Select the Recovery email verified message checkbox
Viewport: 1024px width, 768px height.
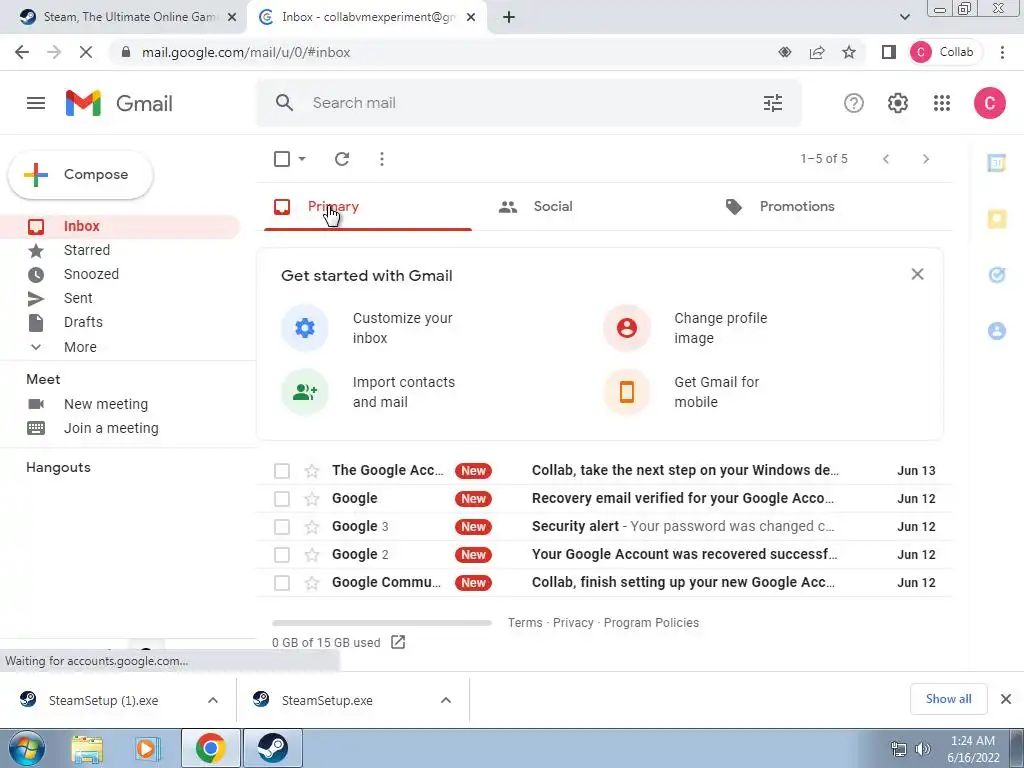(281, 498)
